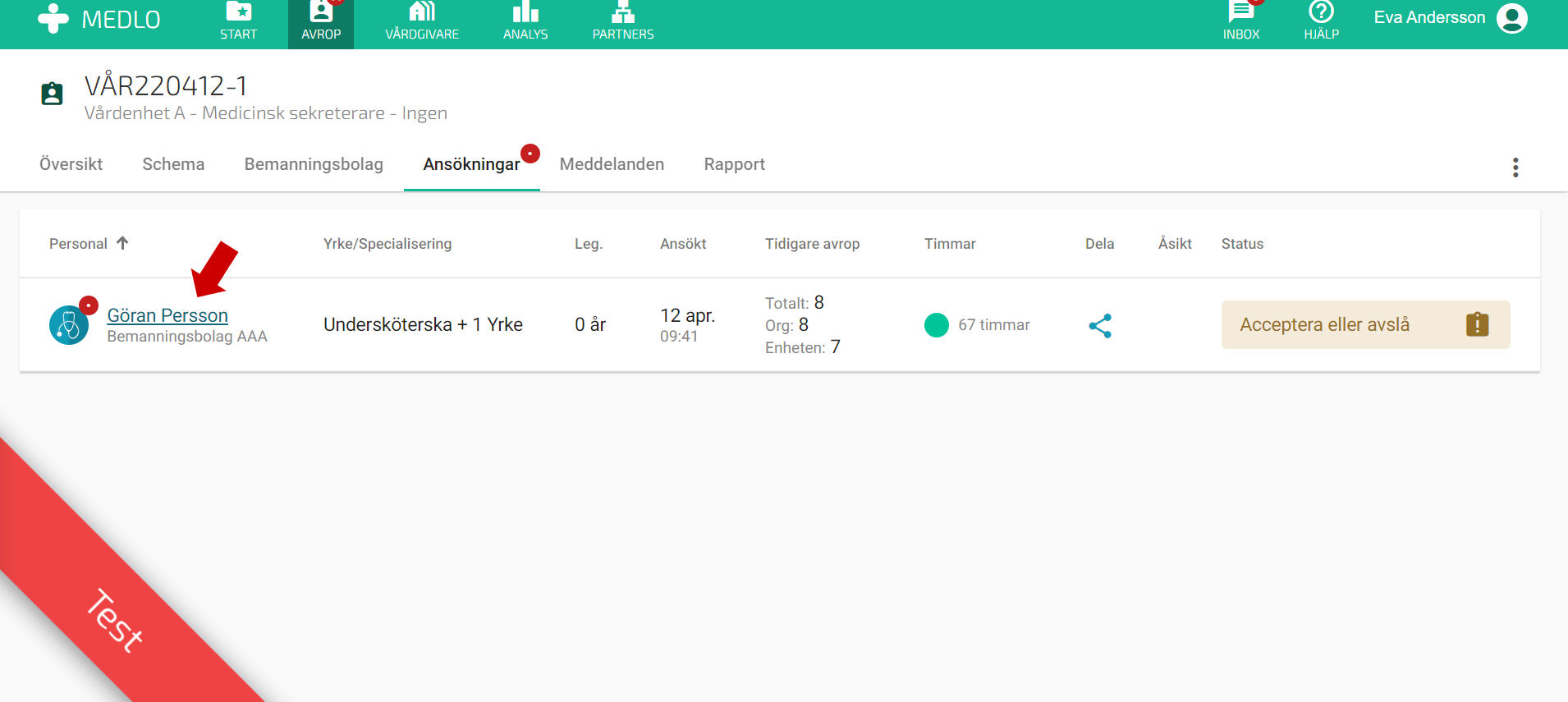Viewport: 1568px width, 702px height.
Task: Click the Enheten: 7 count
Action: click(x=803, y=347)
